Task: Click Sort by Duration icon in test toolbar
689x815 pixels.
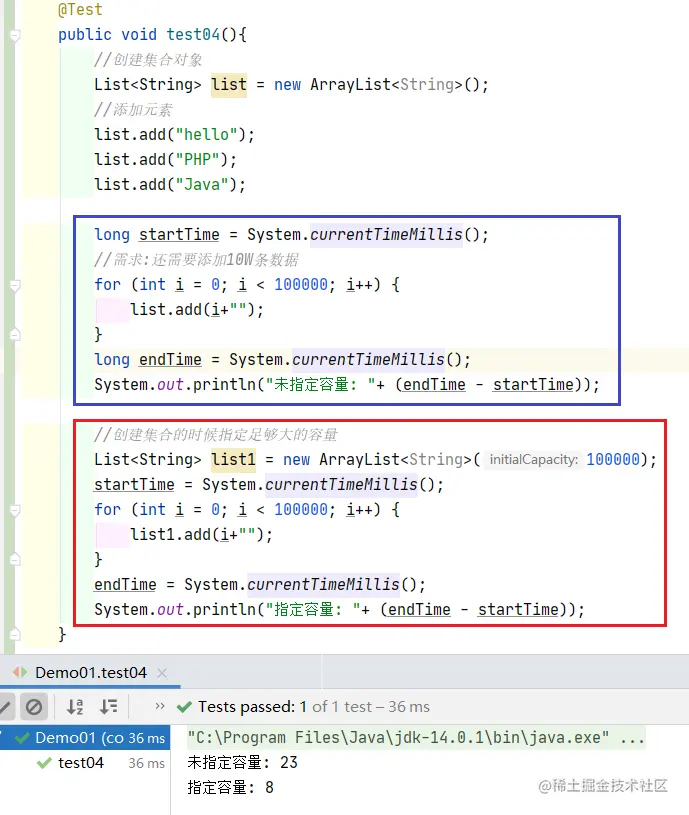Action: [x=109, y=707]
